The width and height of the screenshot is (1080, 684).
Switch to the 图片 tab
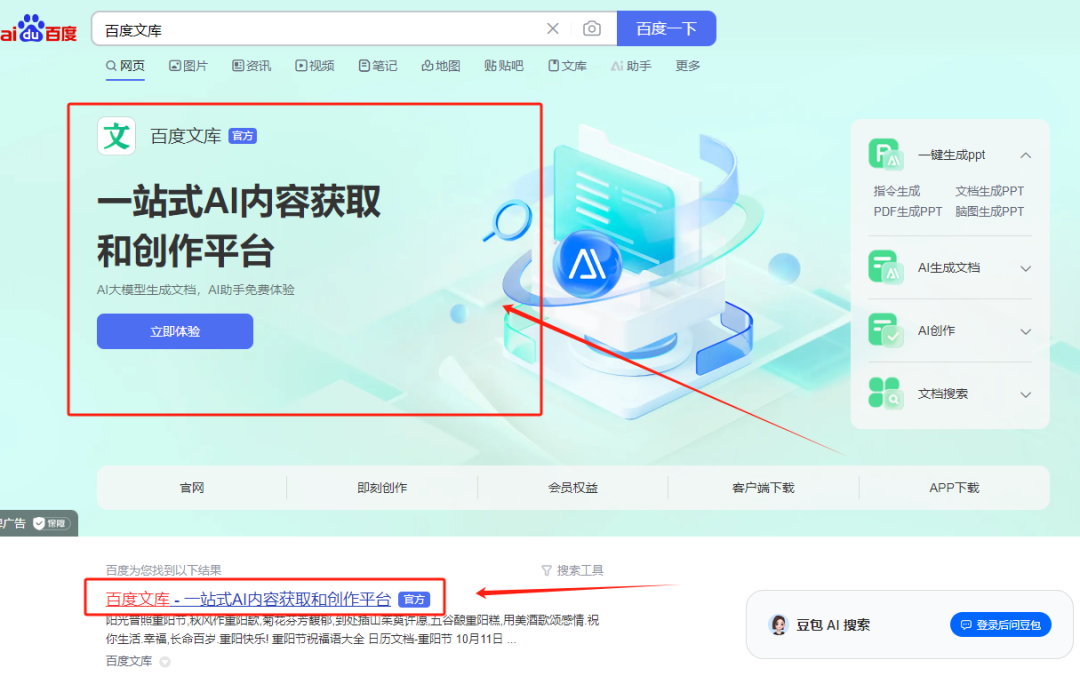pos(189,66)
